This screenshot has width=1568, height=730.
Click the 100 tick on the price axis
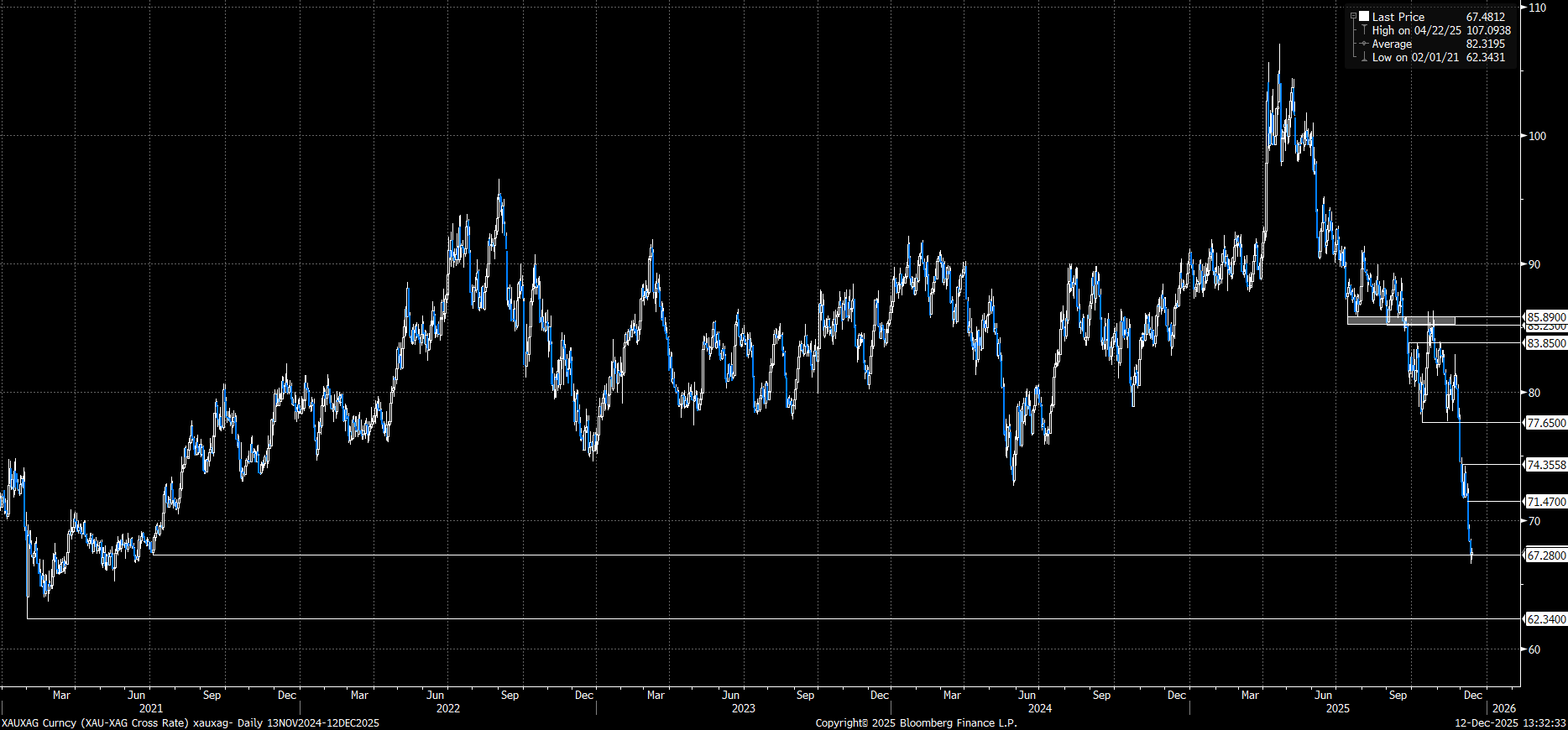(1536, 136)
